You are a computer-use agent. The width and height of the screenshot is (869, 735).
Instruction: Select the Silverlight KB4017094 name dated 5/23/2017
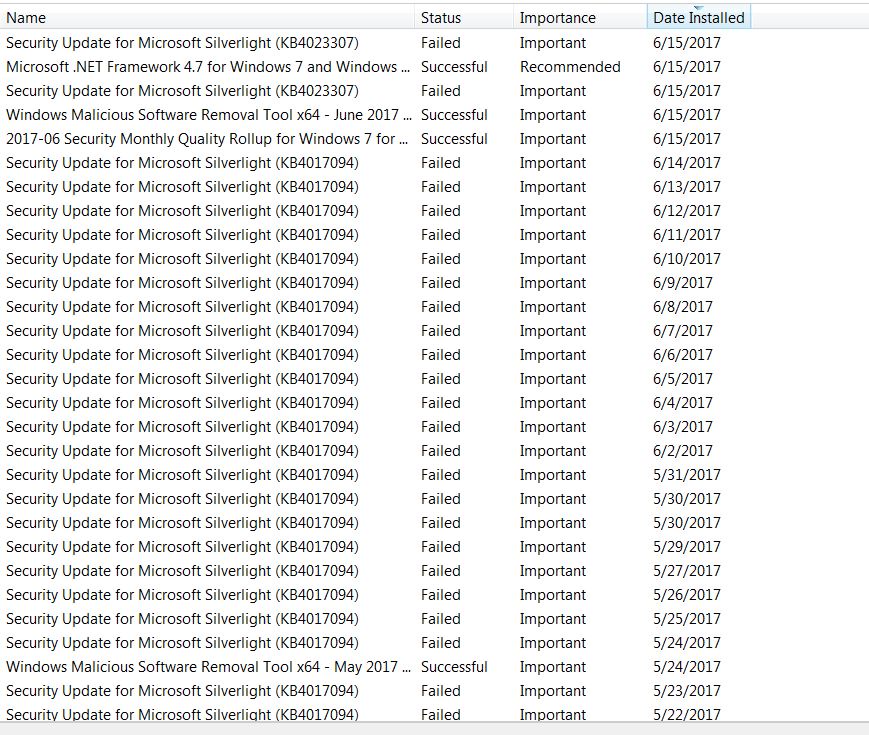coord(182,691)
